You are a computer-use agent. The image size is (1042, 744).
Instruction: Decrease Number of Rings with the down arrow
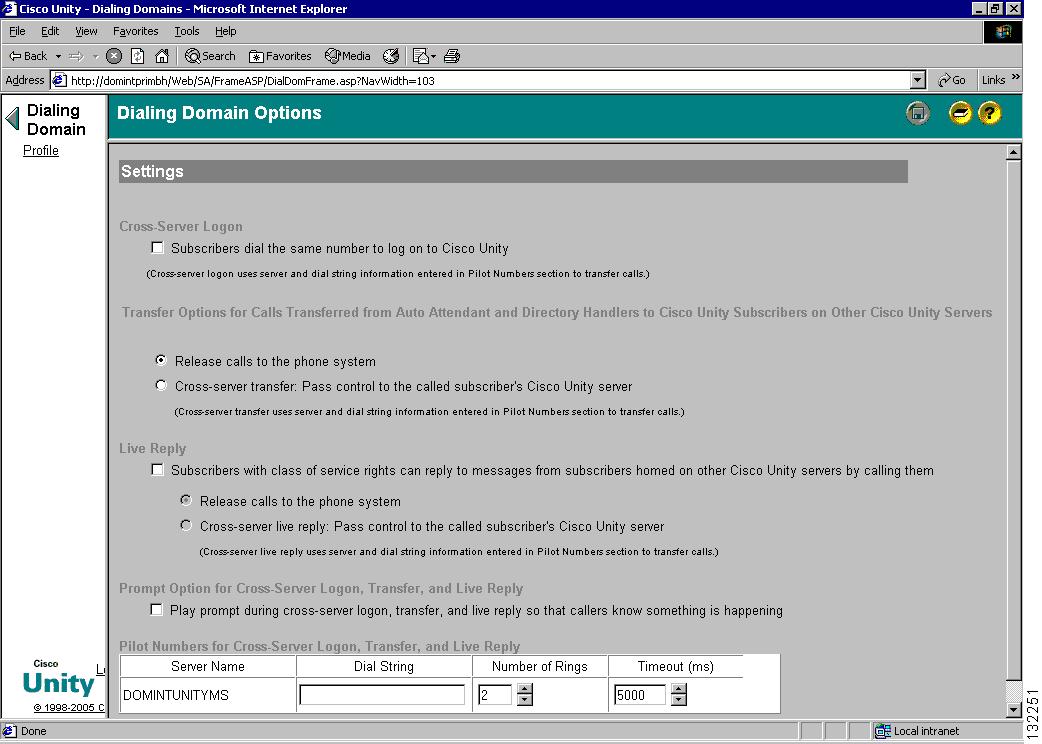[x=525, y=700]
